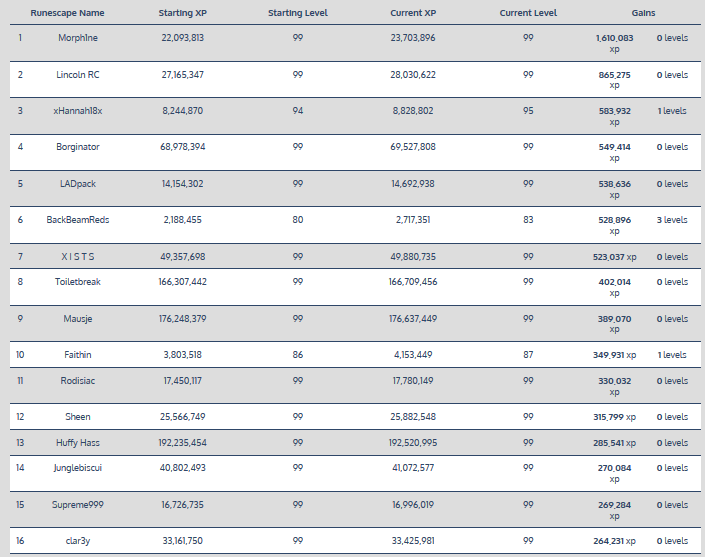Sort by the Current XP column header
Image resolution: width=705 pixels, height=557 pixels.
pyautogui.click(x=413, y=13)
